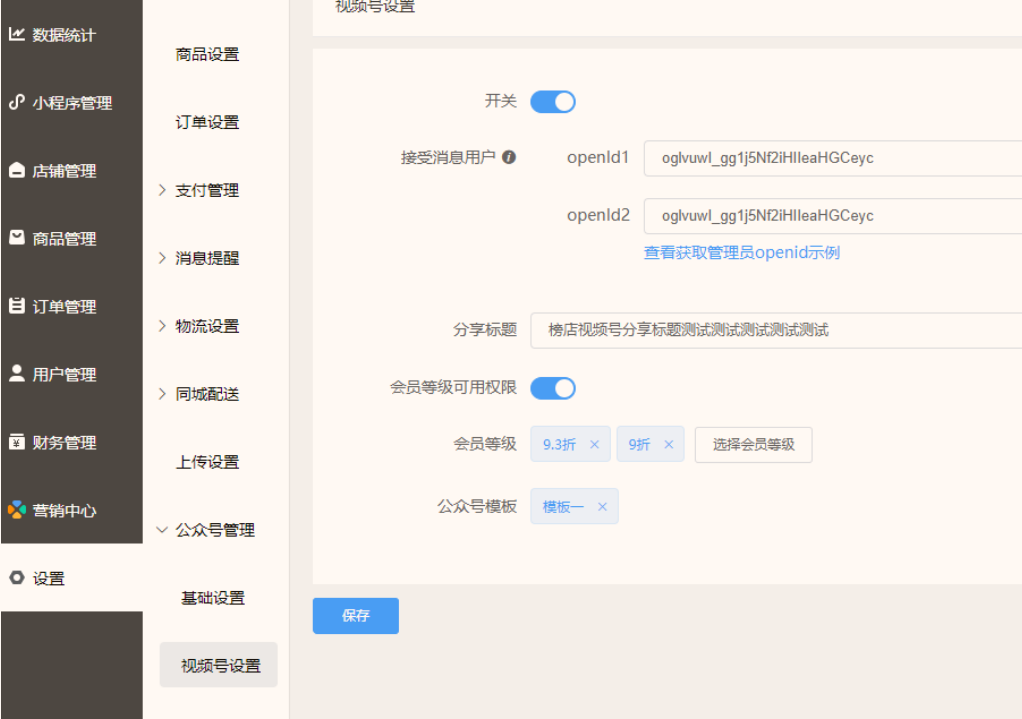Expand the 物流设置 submenu arrow
1022x719 pixels.
point(162,326)
